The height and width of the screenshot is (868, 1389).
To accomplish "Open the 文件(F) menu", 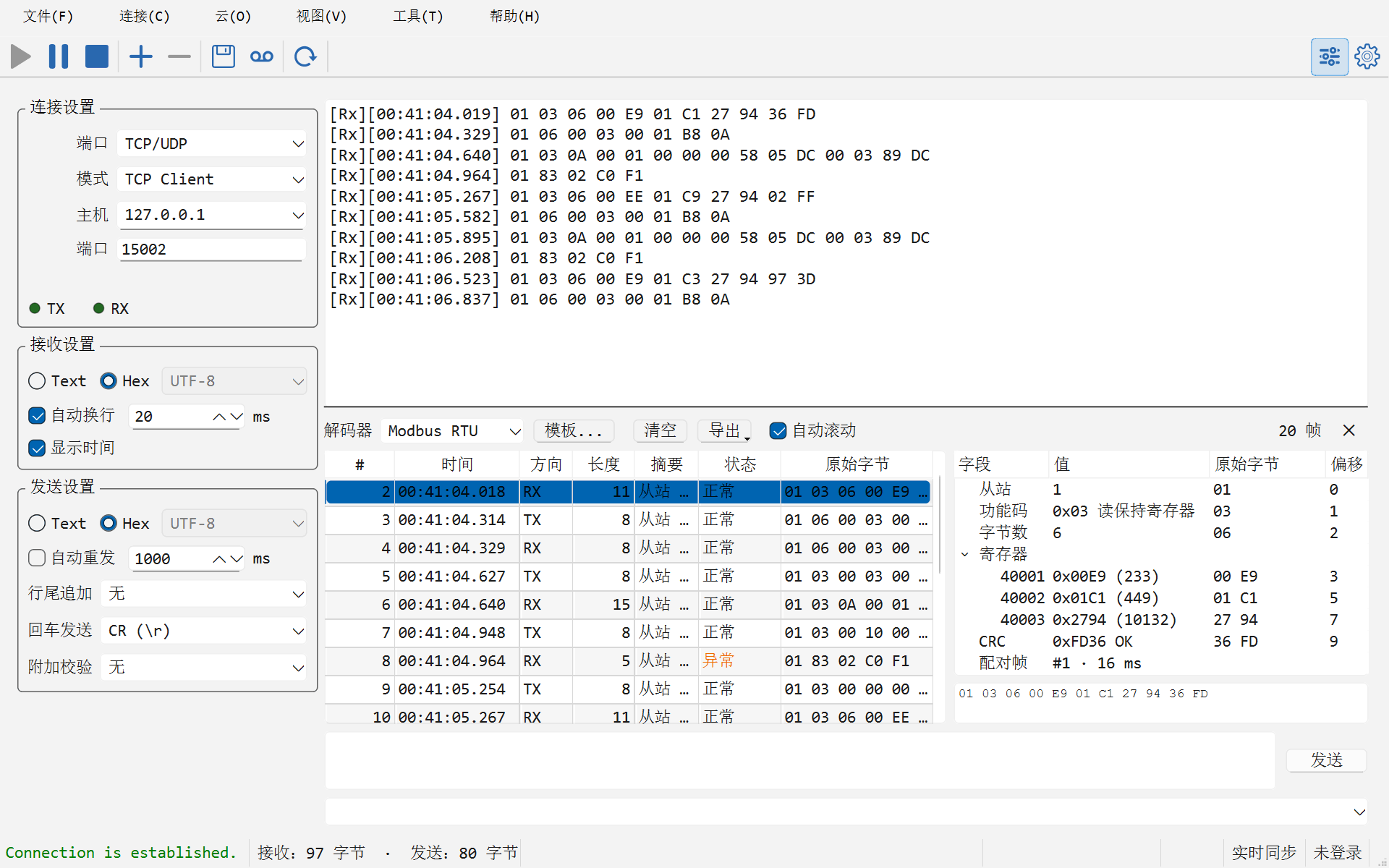I will pyautogui.click(x=48, y=16).
